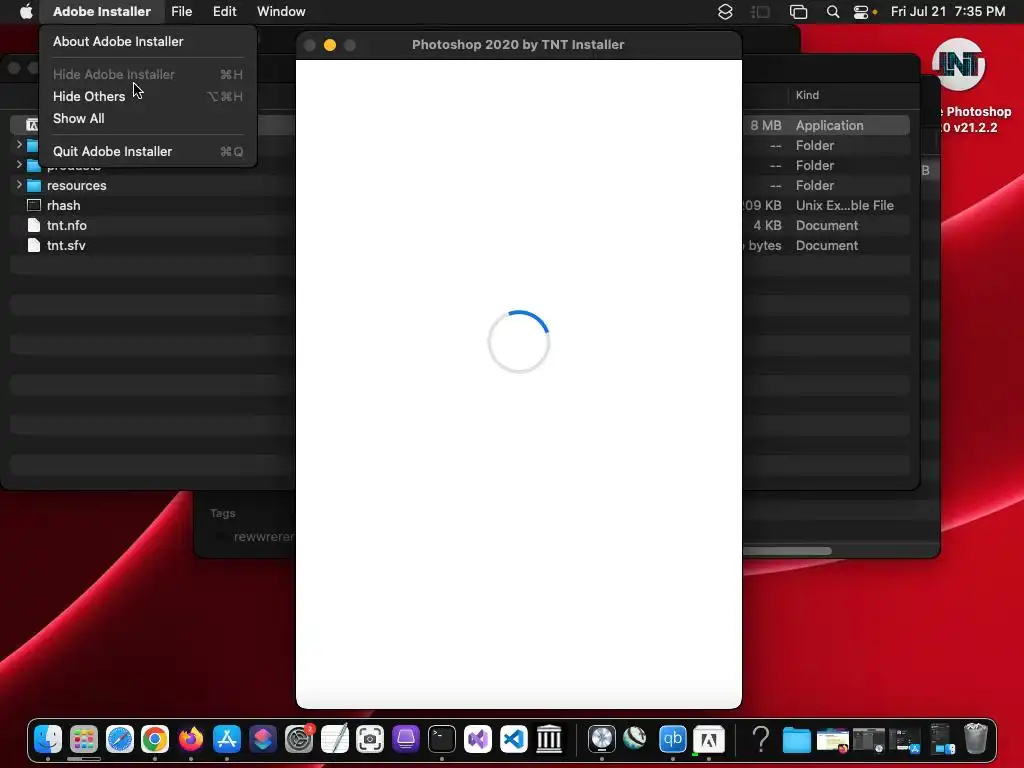
Task: Click the tnt.sfv document icon
Action: pos(34,246)
